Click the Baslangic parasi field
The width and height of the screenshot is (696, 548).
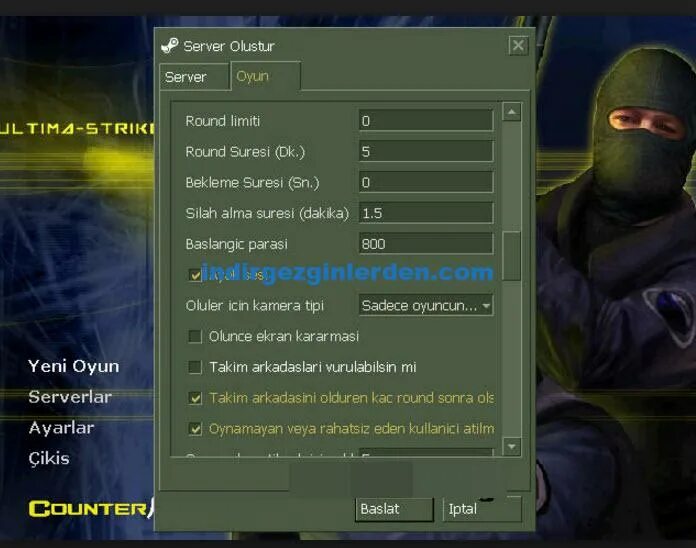(426, 244)
